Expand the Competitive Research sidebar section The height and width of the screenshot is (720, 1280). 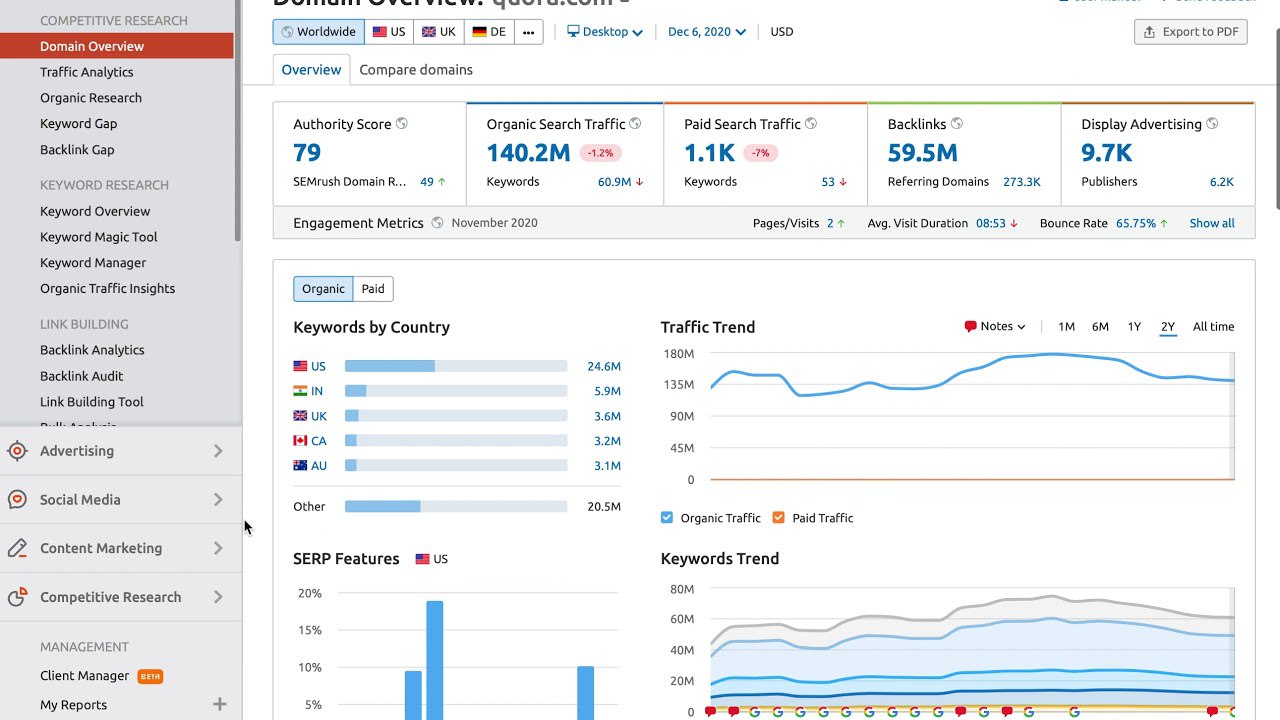pos(120,597)
